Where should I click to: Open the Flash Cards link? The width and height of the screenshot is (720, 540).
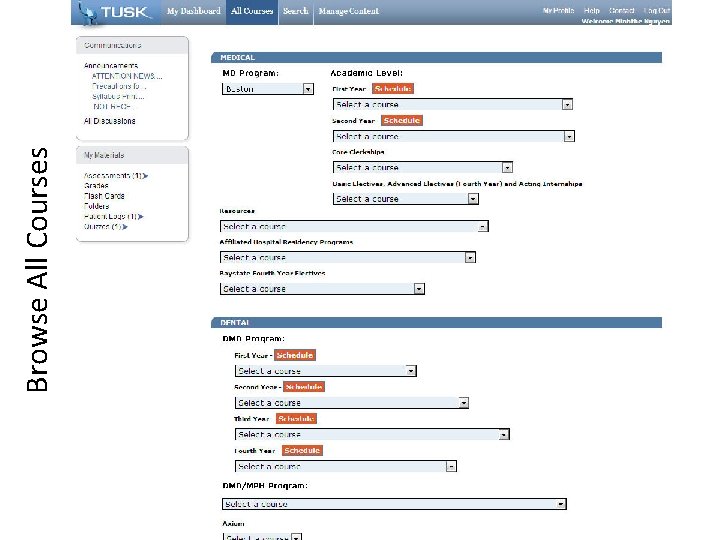click(104, 196)
